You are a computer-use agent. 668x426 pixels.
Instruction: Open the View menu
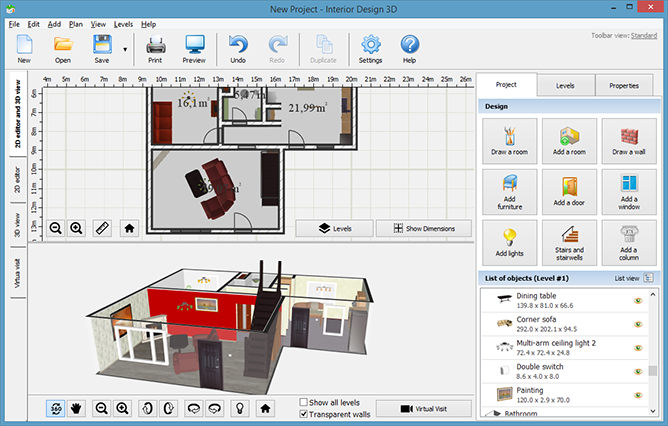(98, 24)
